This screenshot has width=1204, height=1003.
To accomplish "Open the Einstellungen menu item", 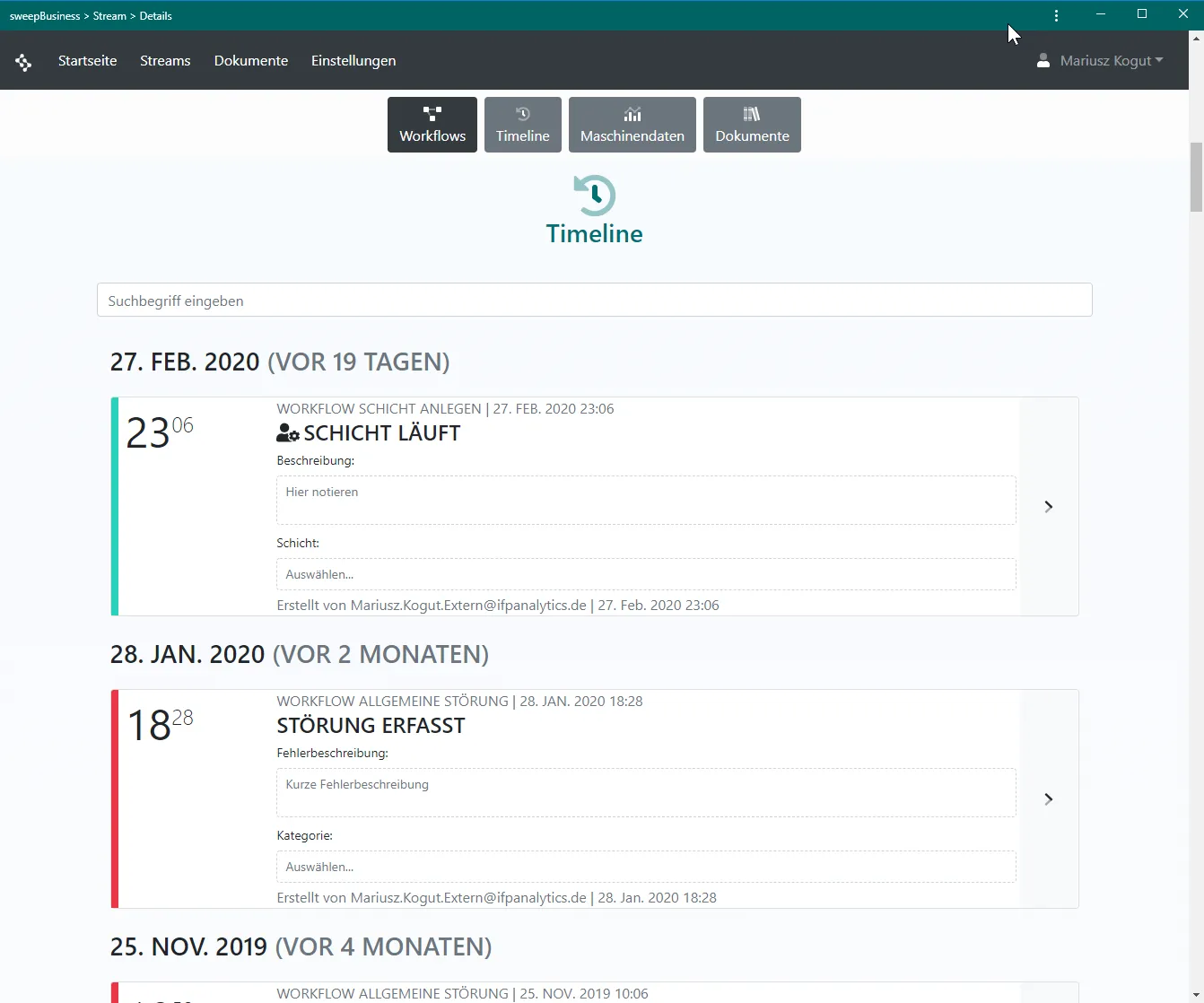I will pyautogui.click(x=353, y=60).
